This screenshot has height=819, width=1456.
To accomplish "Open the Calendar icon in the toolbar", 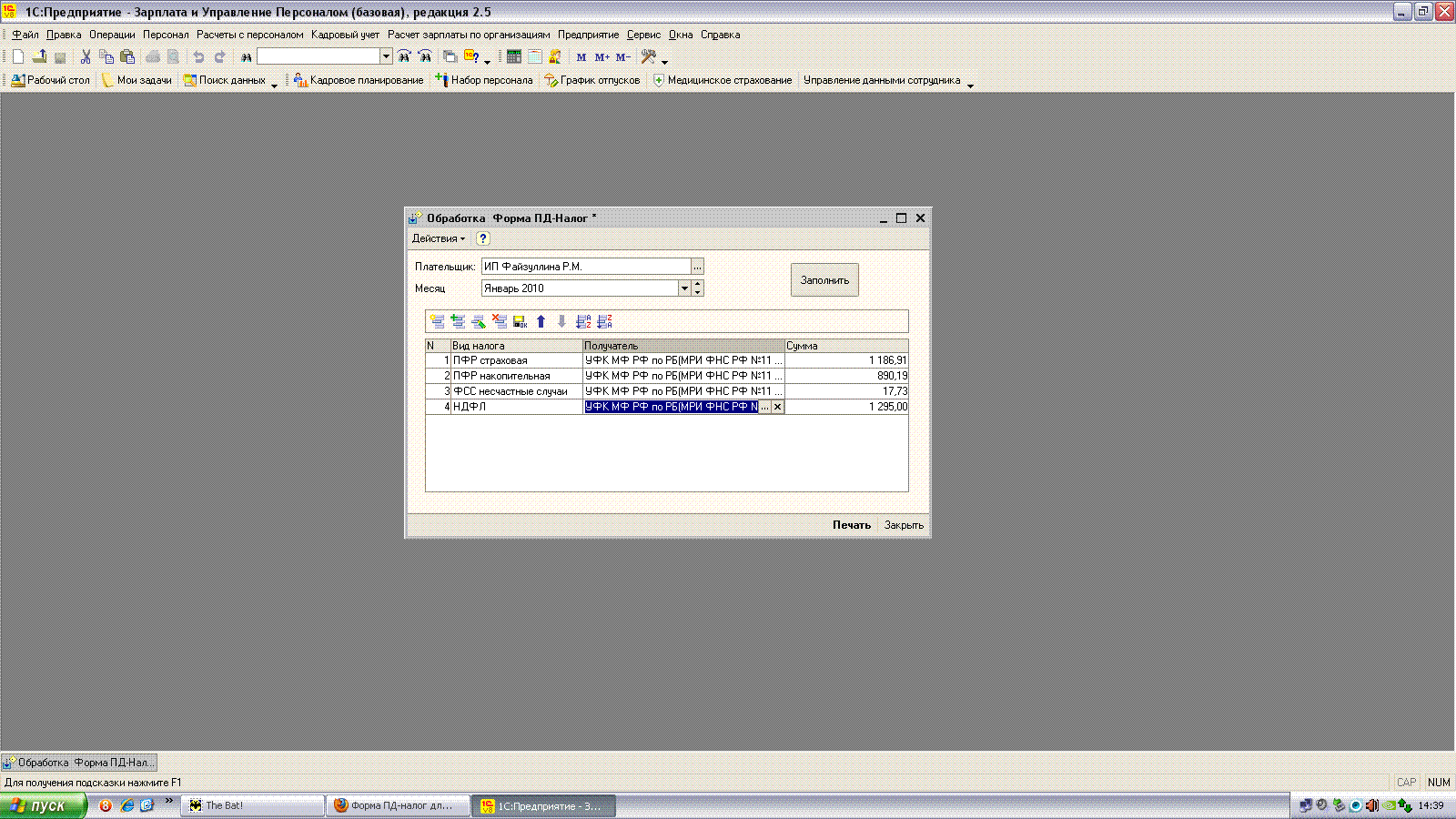I will [x=535, y=56].
